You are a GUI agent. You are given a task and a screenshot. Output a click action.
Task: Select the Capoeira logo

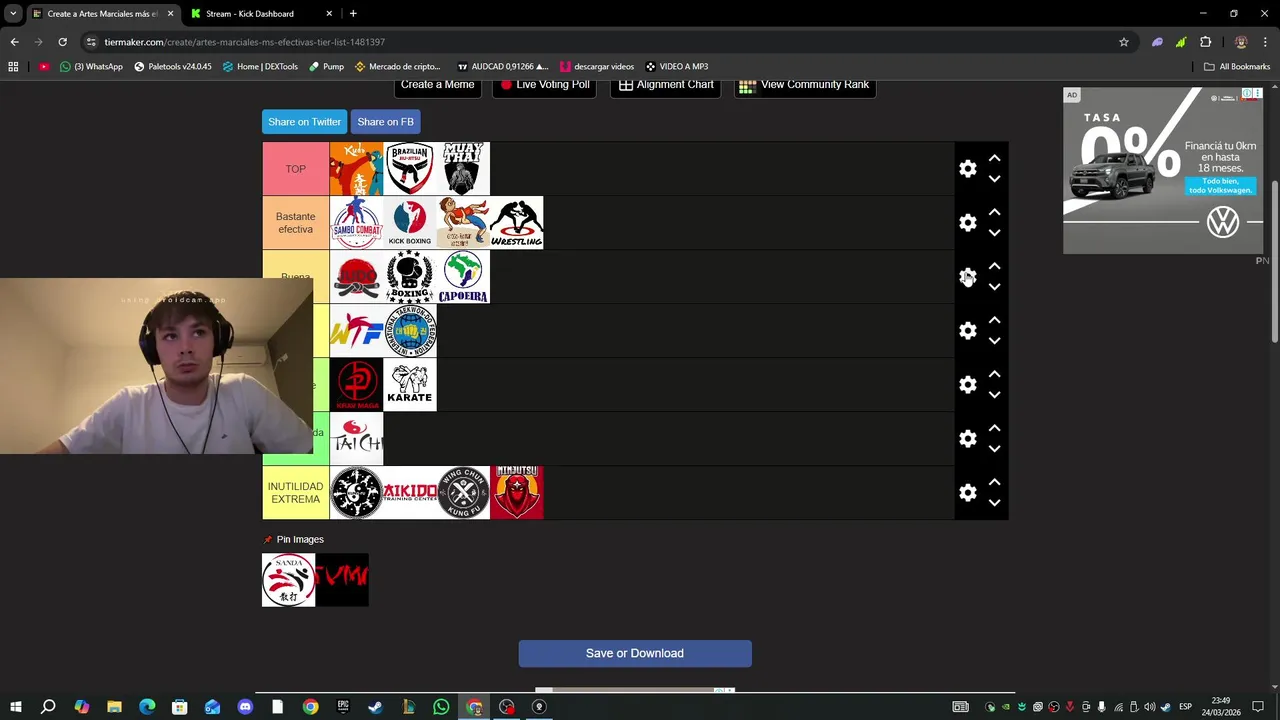pos(463,277)
